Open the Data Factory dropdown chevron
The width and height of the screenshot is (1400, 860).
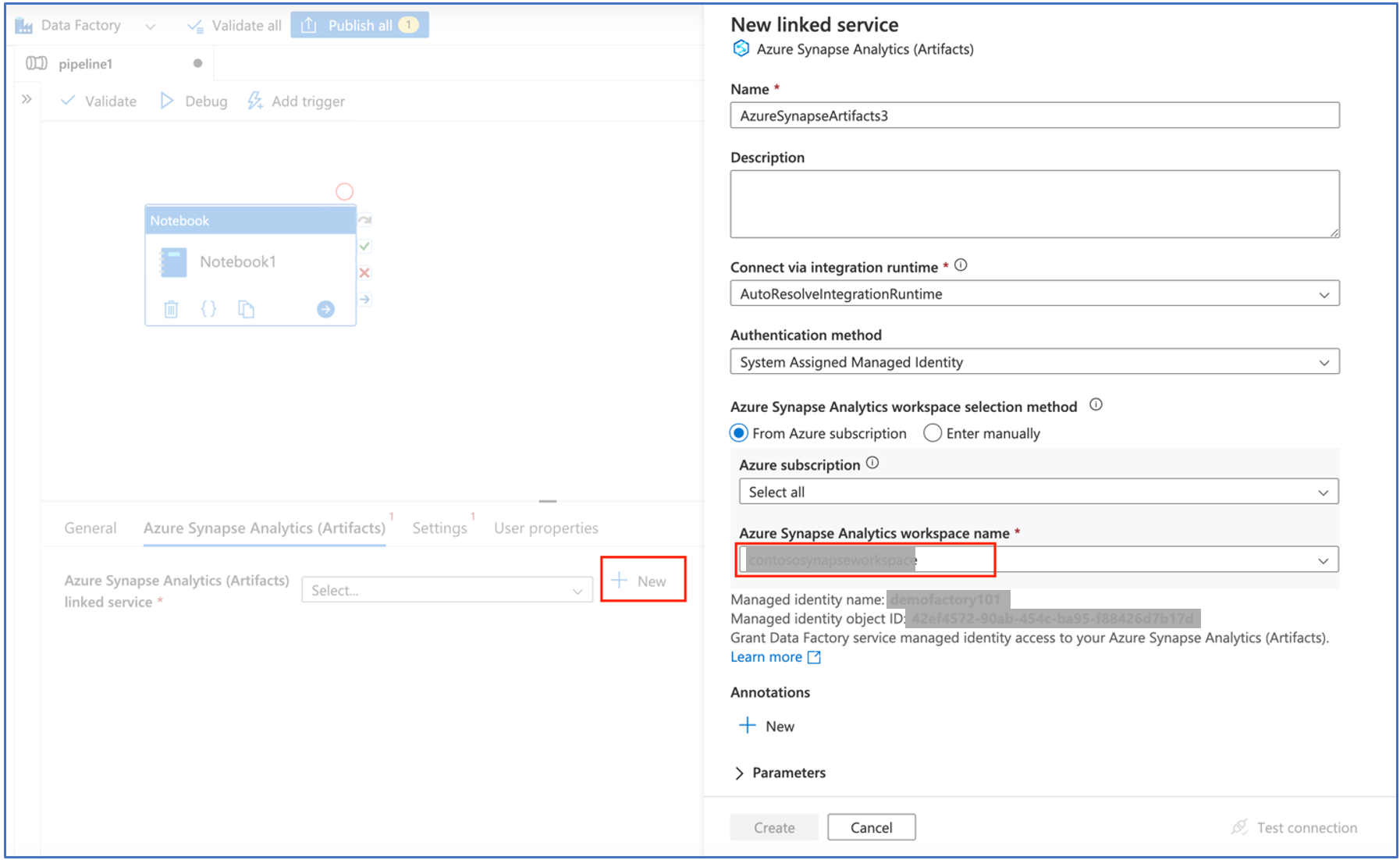[150, 27]
